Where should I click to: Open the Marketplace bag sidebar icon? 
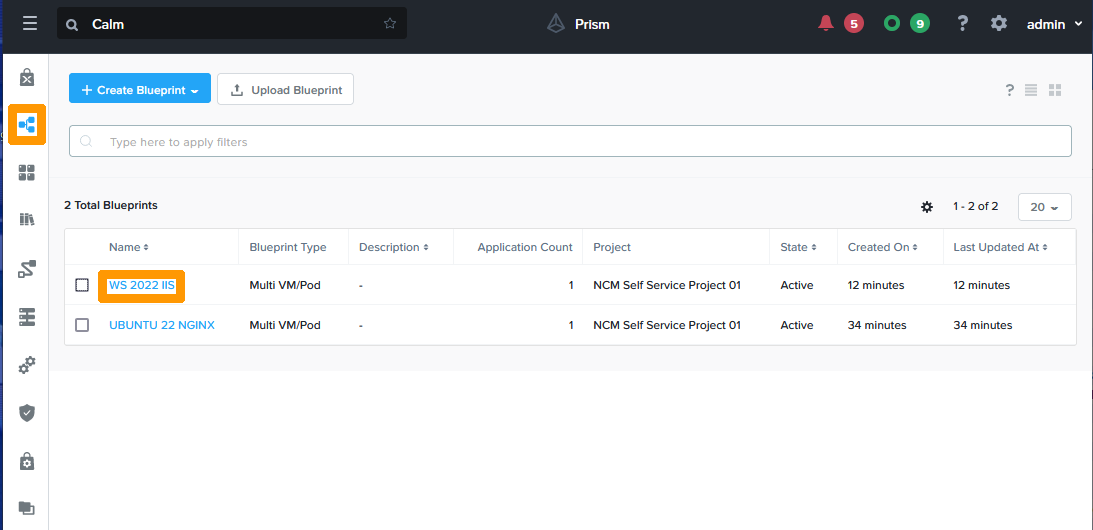(27, 78)
